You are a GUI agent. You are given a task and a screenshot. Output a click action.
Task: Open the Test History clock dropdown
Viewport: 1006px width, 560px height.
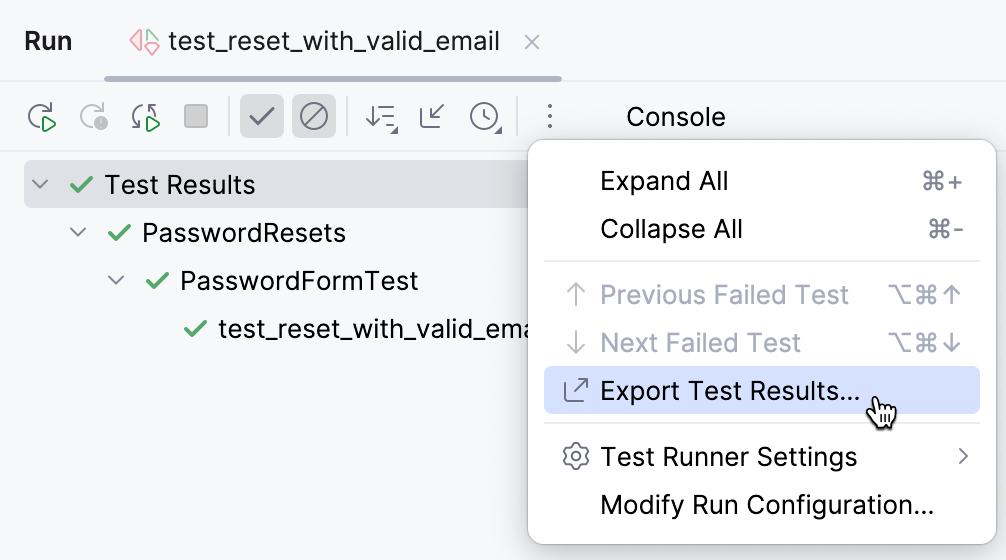tap(485, 117)
